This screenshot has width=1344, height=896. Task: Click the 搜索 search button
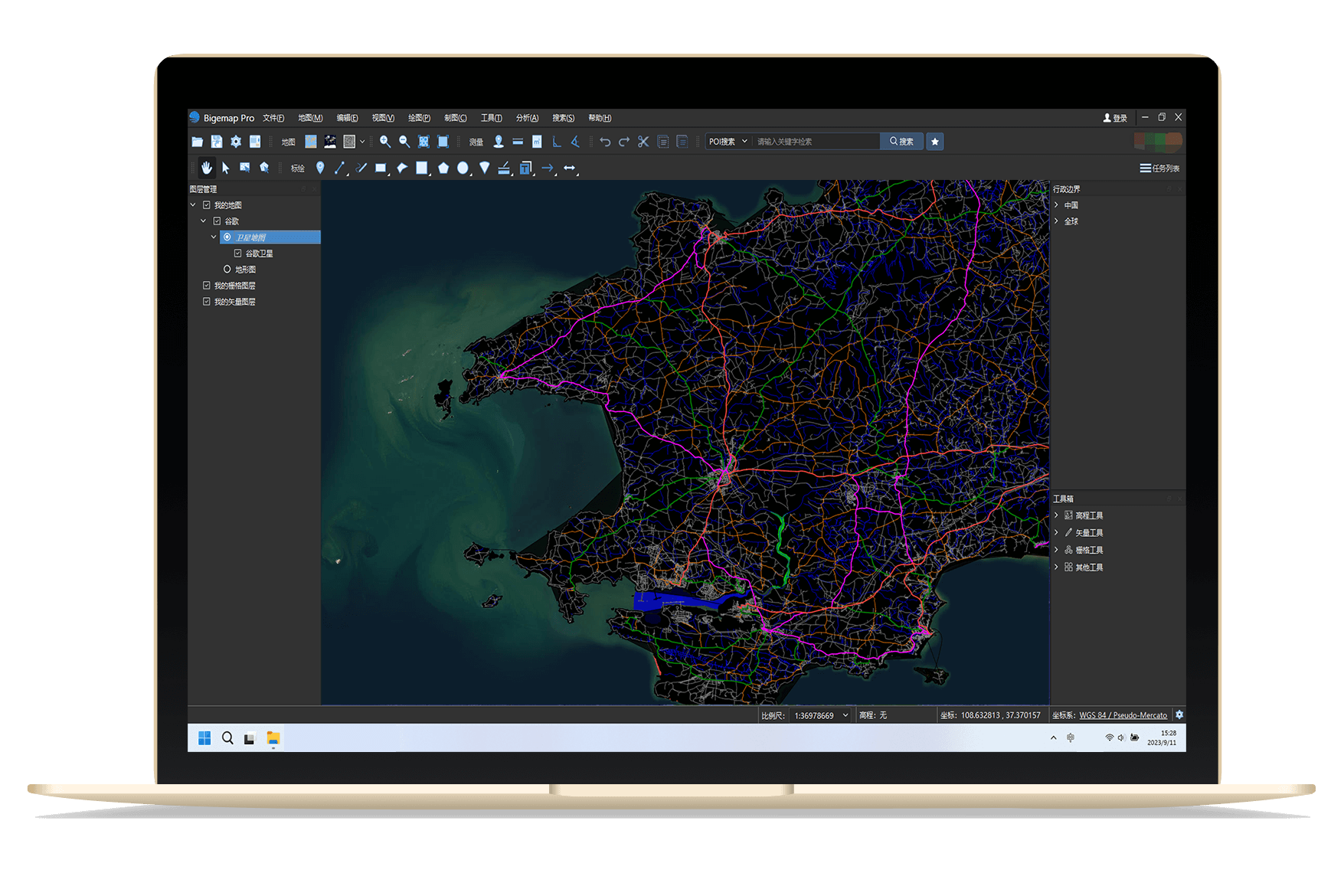click(x=901, y=142)
